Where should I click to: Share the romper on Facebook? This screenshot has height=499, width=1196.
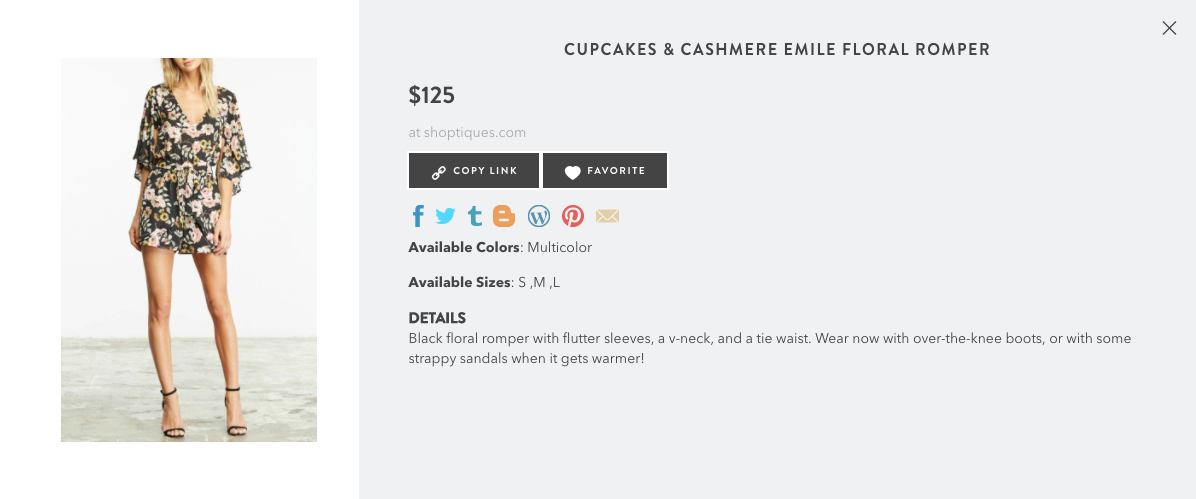[418, 216]
